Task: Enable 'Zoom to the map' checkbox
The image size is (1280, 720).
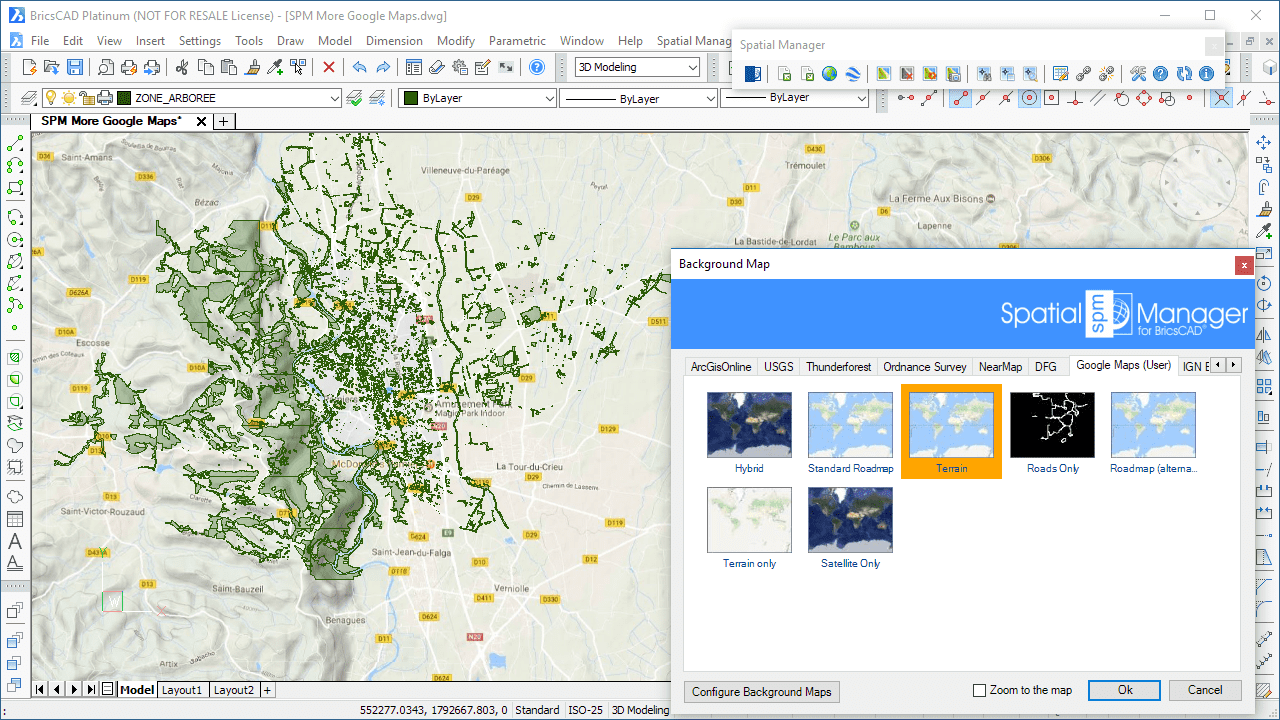Action: 980,690
